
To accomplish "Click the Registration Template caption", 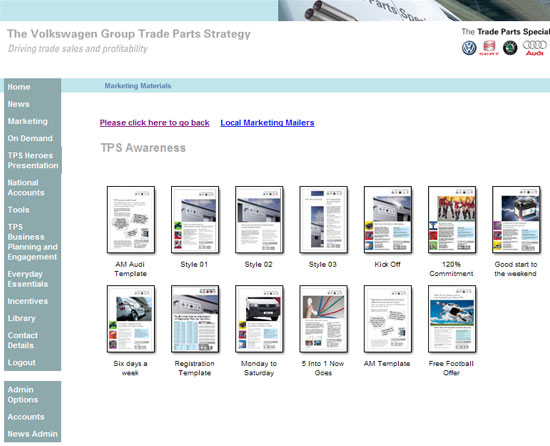I will click(195, 368).
